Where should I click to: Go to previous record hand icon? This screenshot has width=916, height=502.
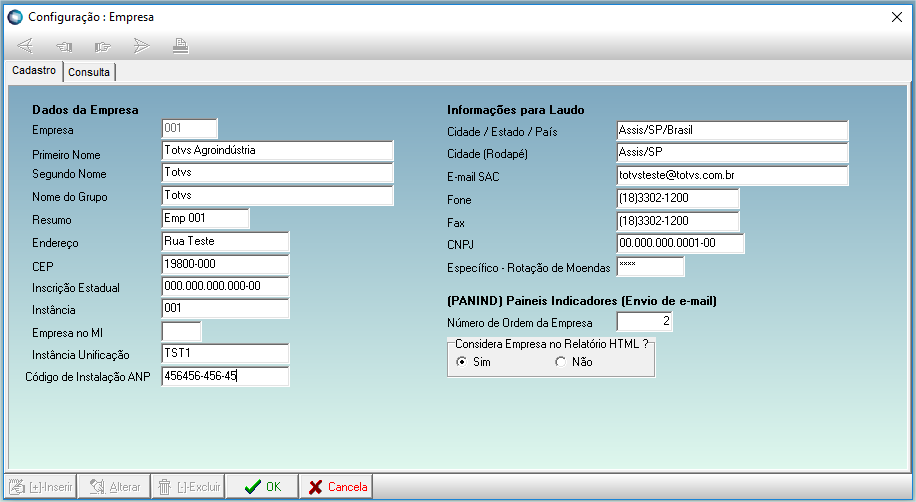pyautogui.click(x=64, y=46)
